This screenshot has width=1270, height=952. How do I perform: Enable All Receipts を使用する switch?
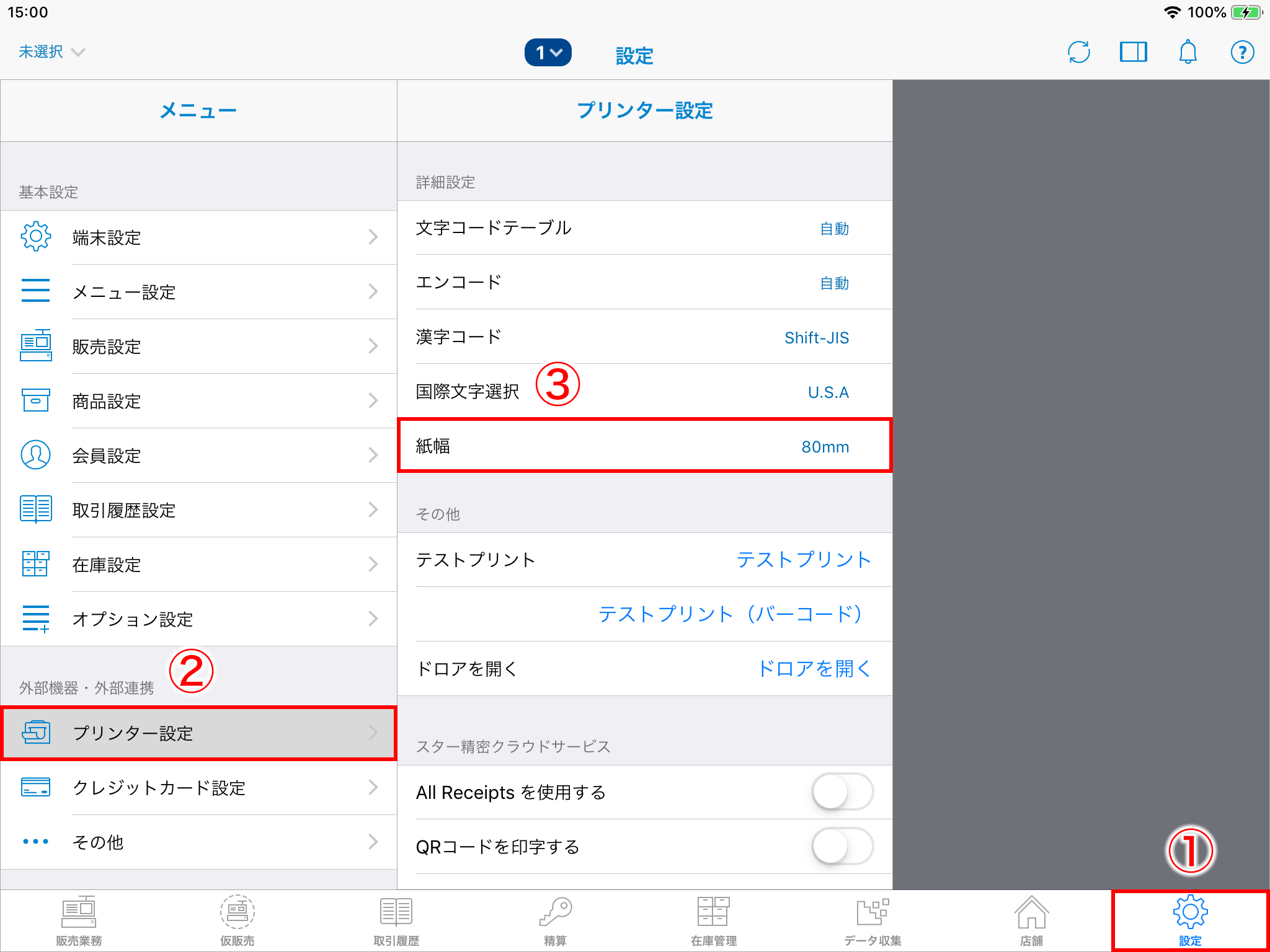(842, 791)
